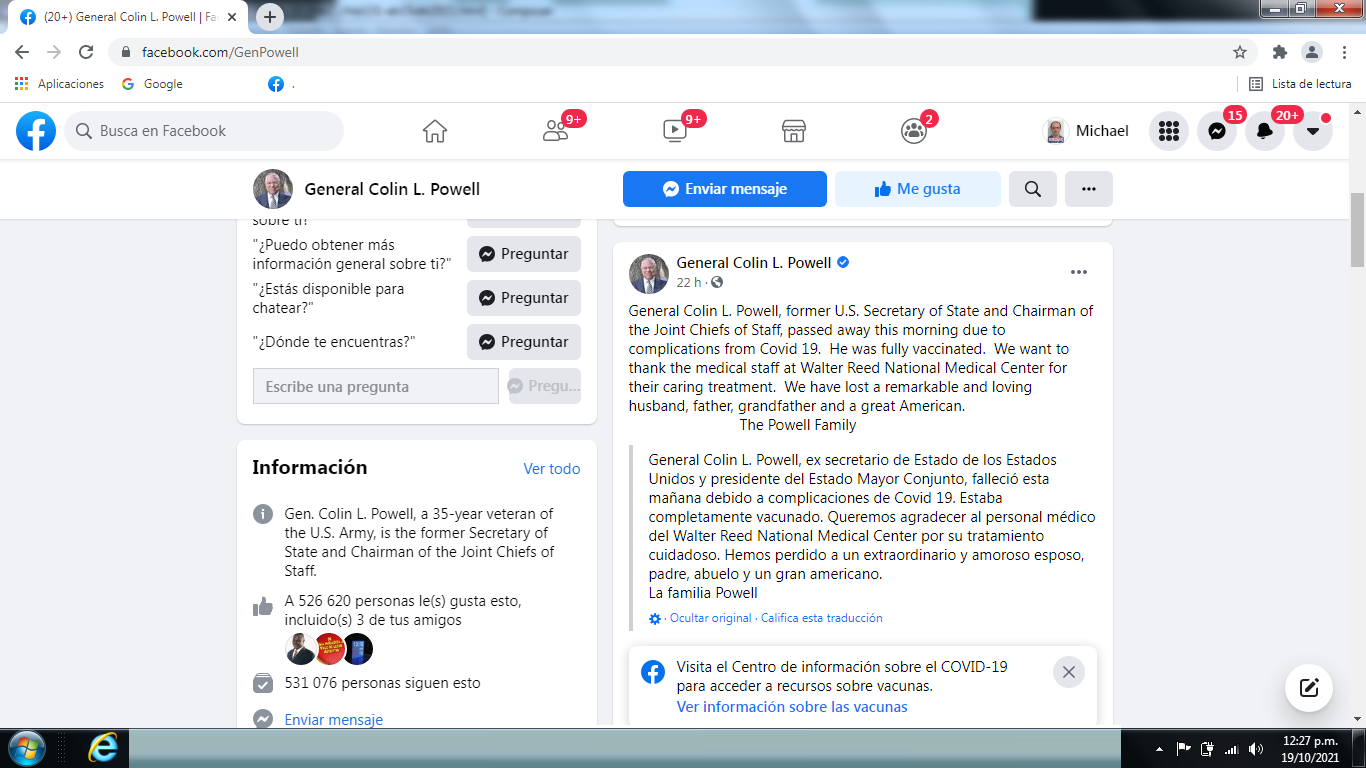Click the Escribe una pregunta input field
The image size is (1366, 770).
point(375,386)
